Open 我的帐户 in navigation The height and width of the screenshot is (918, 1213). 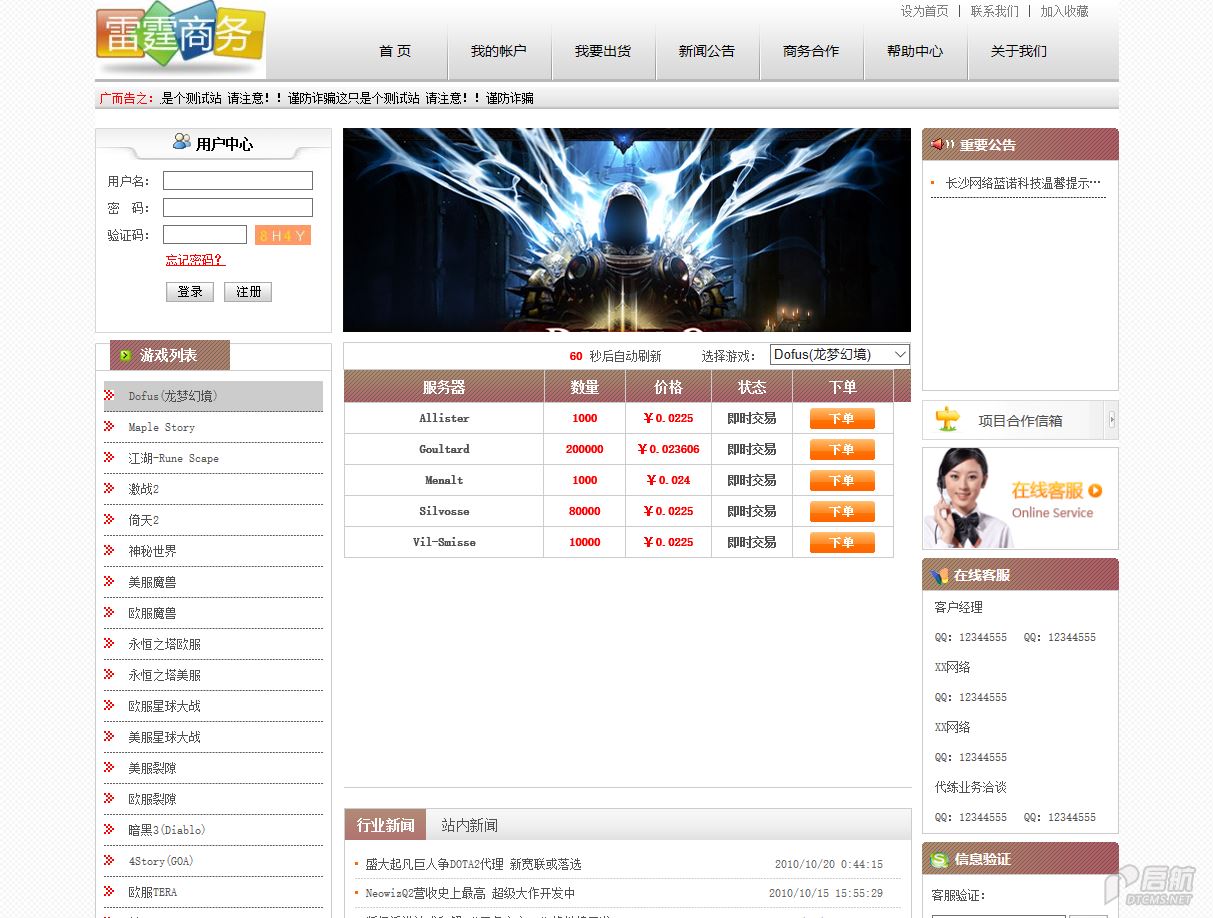[x=499, y=51]
